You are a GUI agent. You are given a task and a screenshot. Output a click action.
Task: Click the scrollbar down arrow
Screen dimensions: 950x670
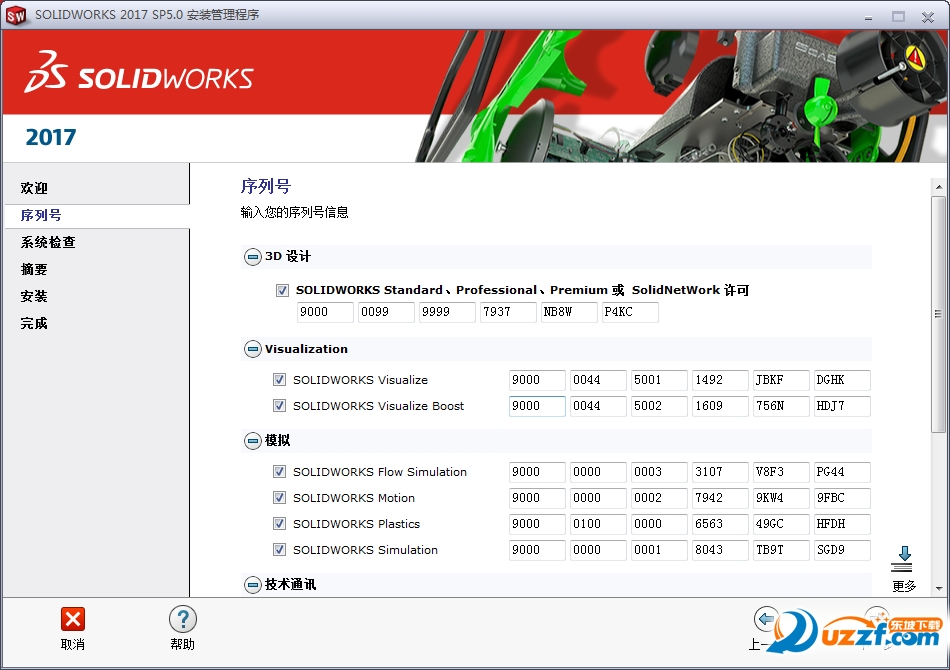pyautogui.click(x=939, y=588)
